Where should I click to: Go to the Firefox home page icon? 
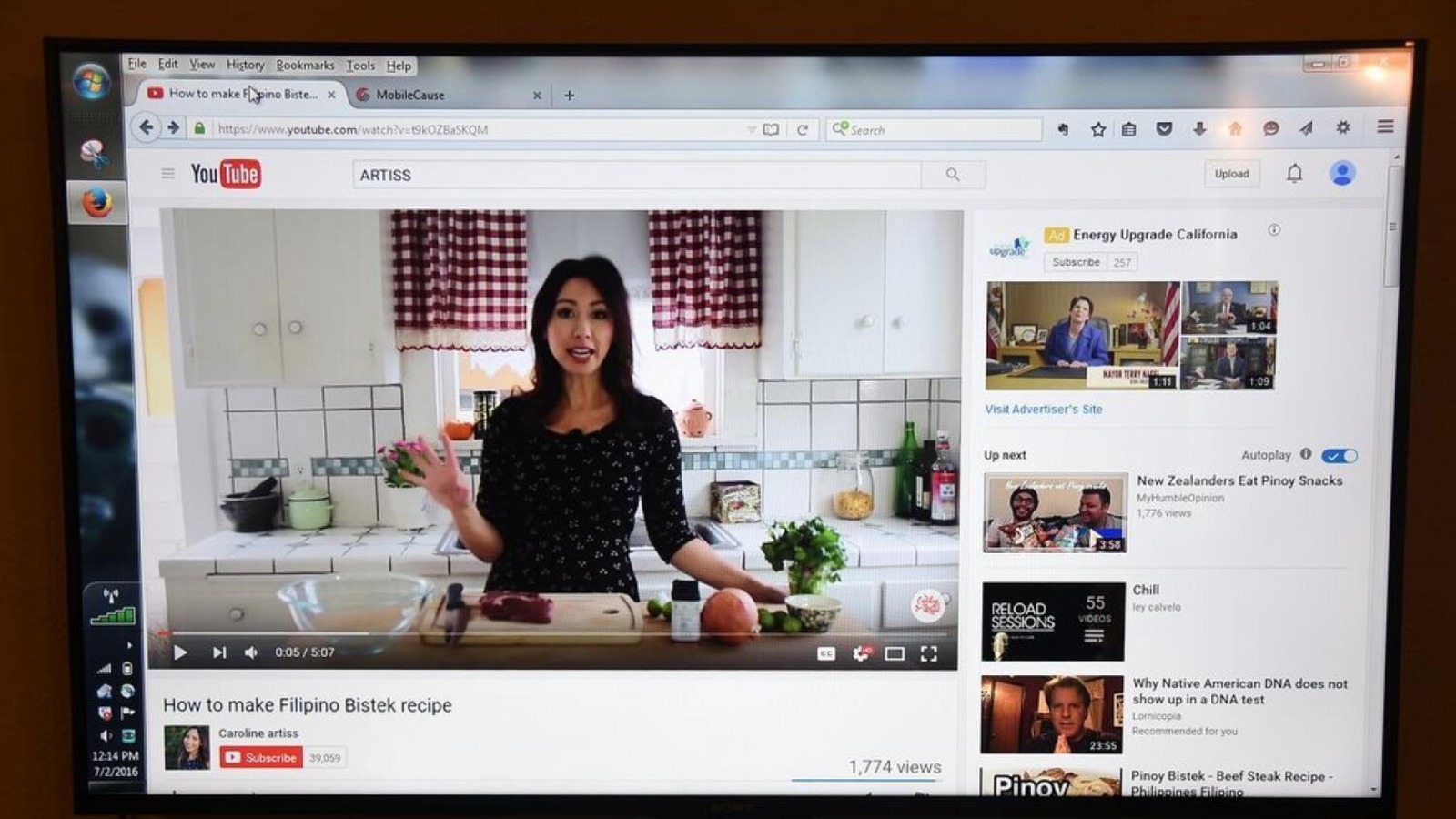coord(1235,129)
